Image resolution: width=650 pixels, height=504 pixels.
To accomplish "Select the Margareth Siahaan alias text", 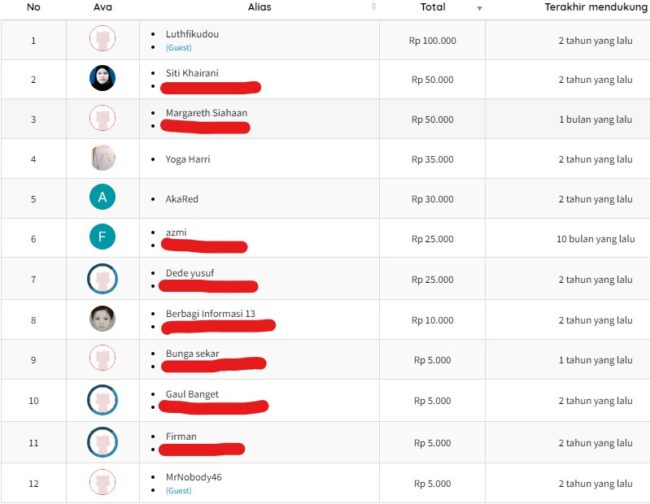I will [x=206, y=113].
